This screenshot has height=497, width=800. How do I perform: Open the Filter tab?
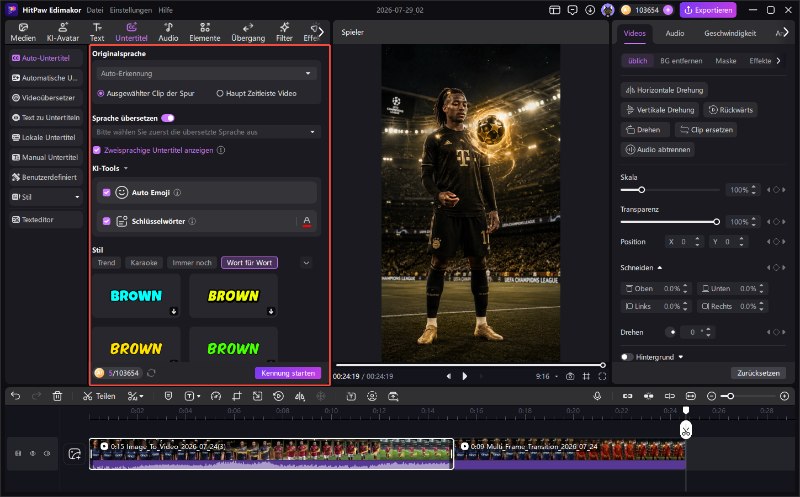coord(284,32)
